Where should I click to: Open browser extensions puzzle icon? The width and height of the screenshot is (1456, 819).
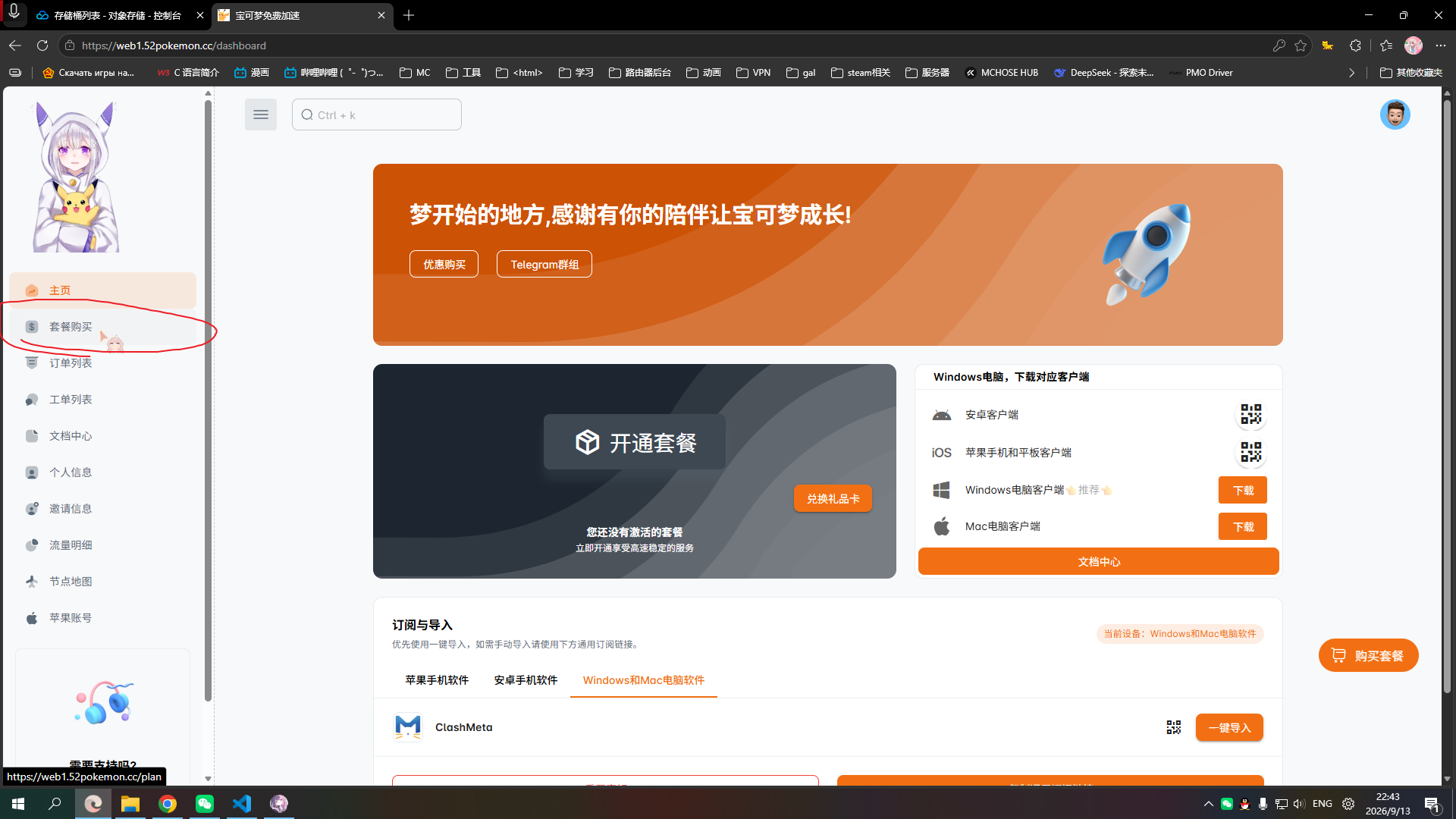[x=1355, y=45]
